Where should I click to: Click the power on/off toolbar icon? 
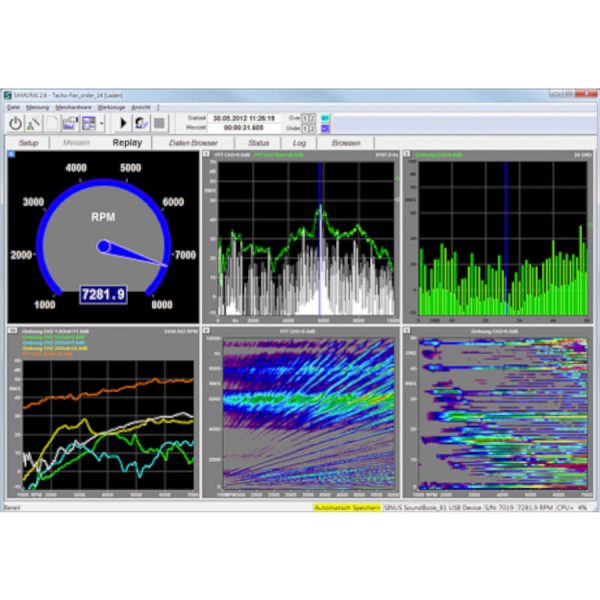pyautogui.click(x=15, y=123)
